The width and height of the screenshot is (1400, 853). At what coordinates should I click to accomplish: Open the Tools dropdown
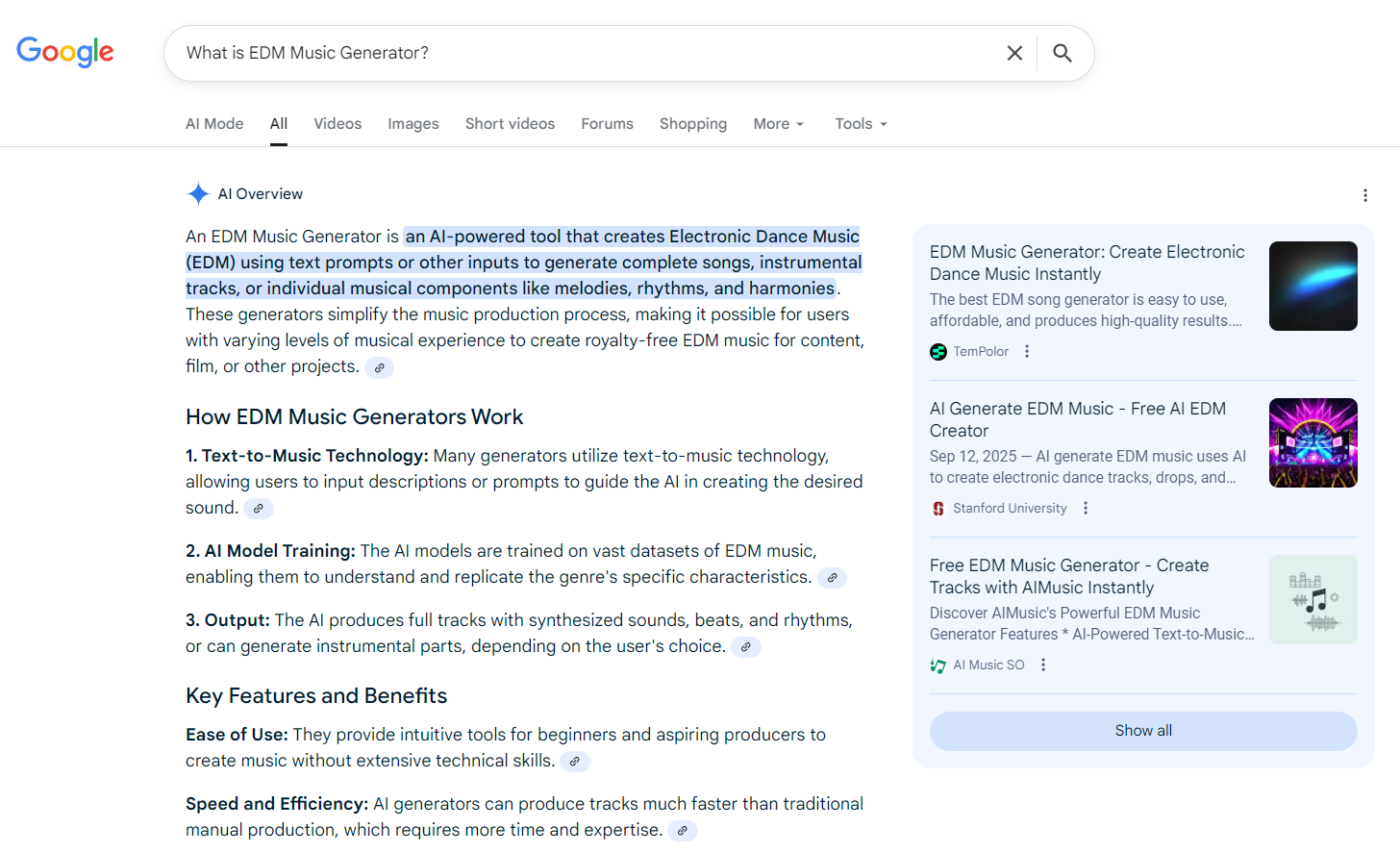(861, 123)
